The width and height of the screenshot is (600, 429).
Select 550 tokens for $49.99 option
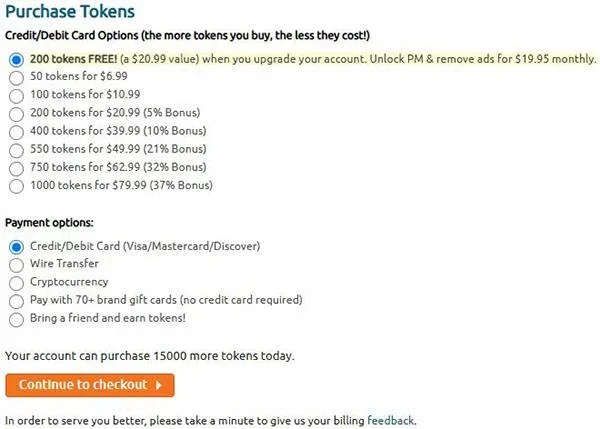(x=16, y=150)
